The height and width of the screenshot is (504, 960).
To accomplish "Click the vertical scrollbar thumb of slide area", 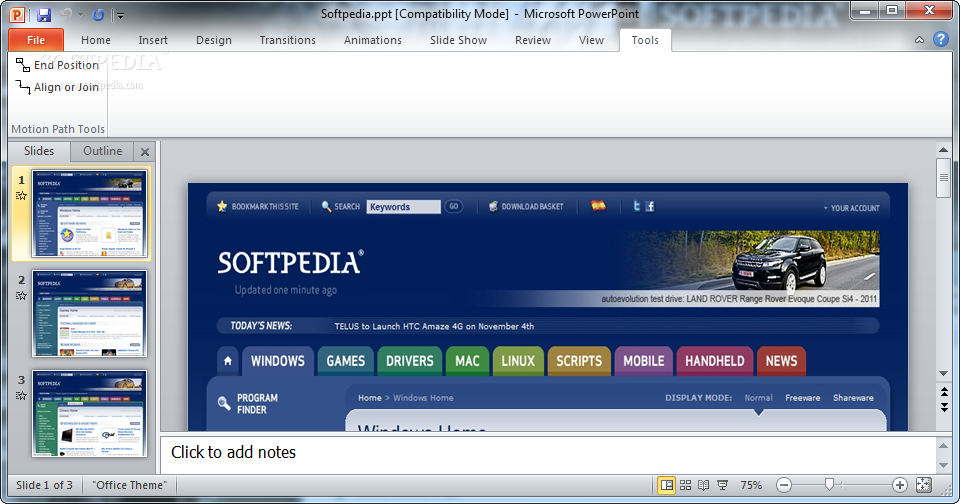I will click(x=943, y=177).
